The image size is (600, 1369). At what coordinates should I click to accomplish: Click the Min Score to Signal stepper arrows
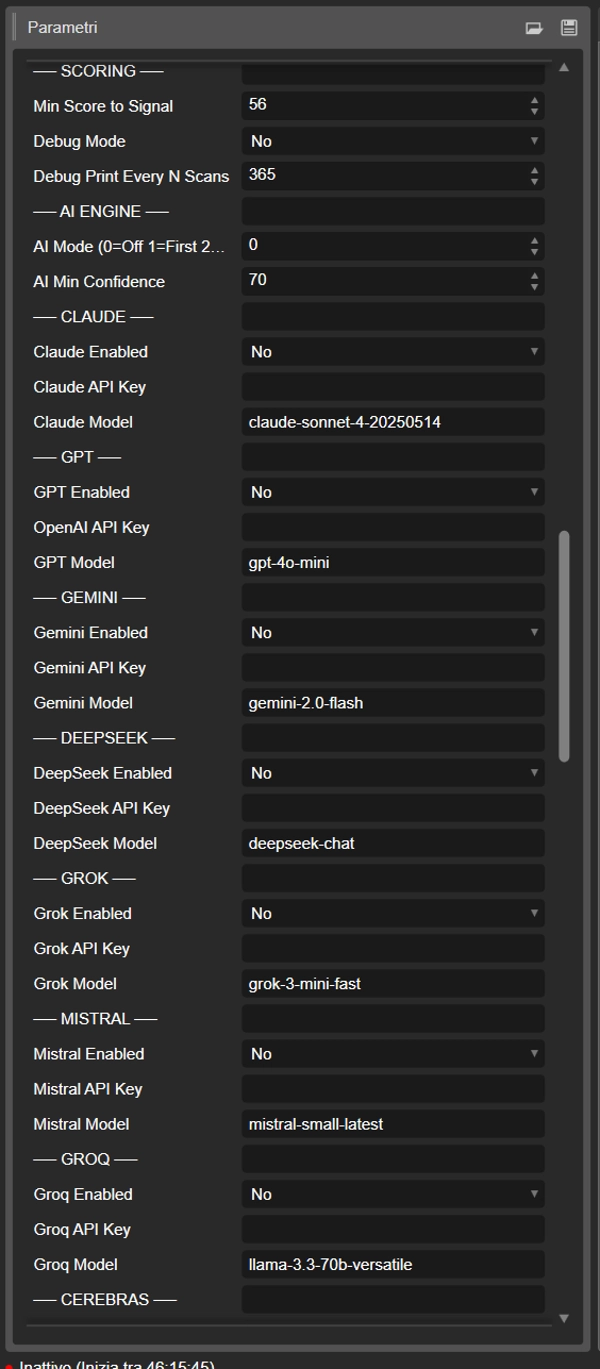[535, 106]
